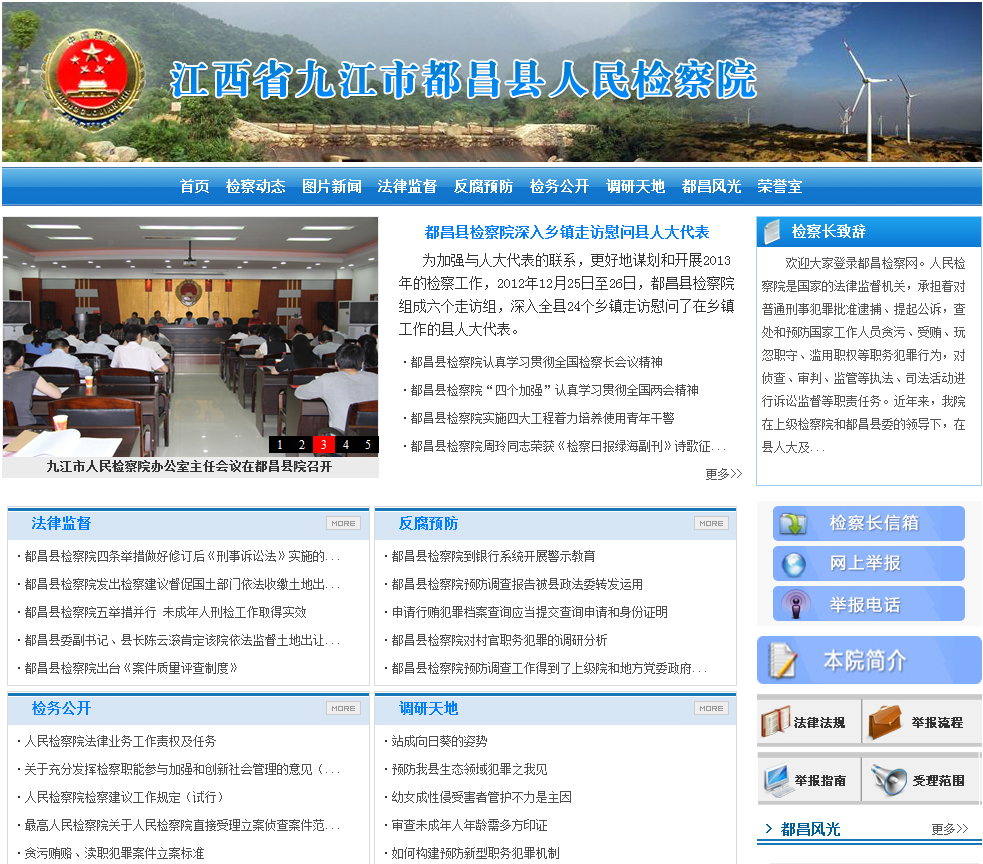Open the megaphone icon for 受理范围
This screenshot has height=864, width=983.
click(884, 779)
